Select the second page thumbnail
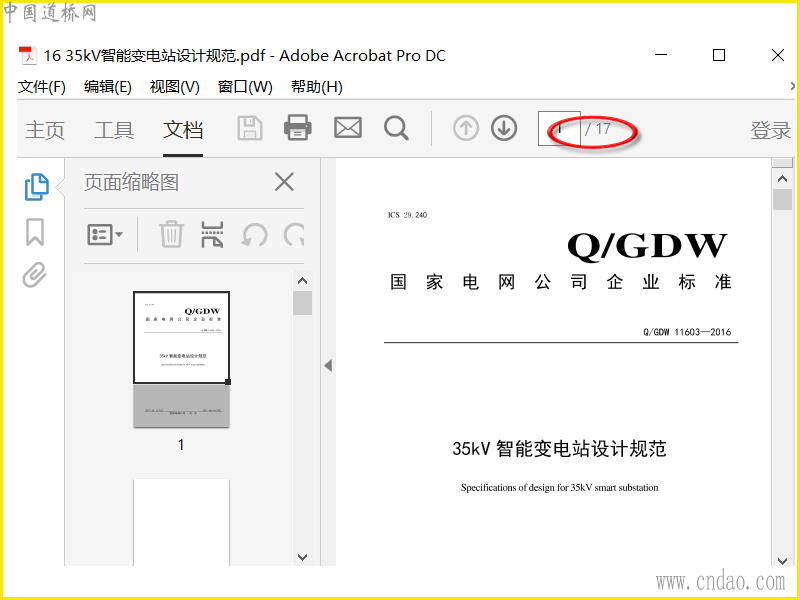The image size is (800, 600). pos(182,522)
